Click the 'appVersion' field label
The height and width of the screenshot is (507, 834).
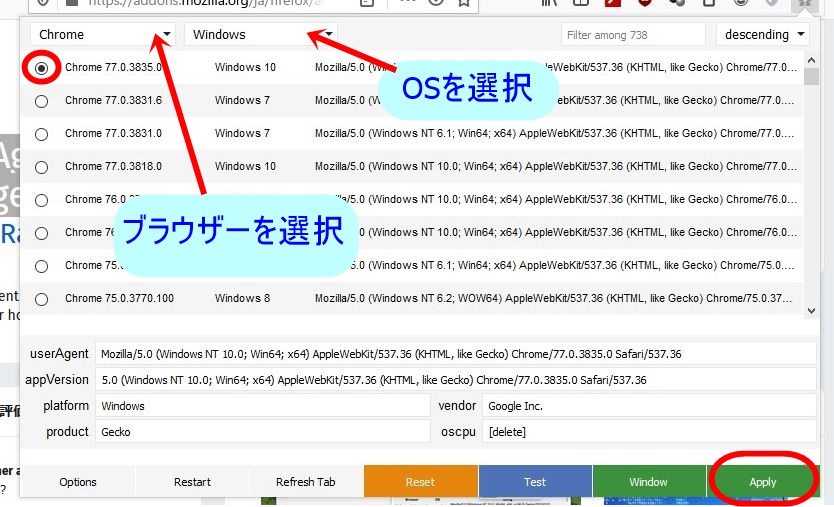(57, 380)
